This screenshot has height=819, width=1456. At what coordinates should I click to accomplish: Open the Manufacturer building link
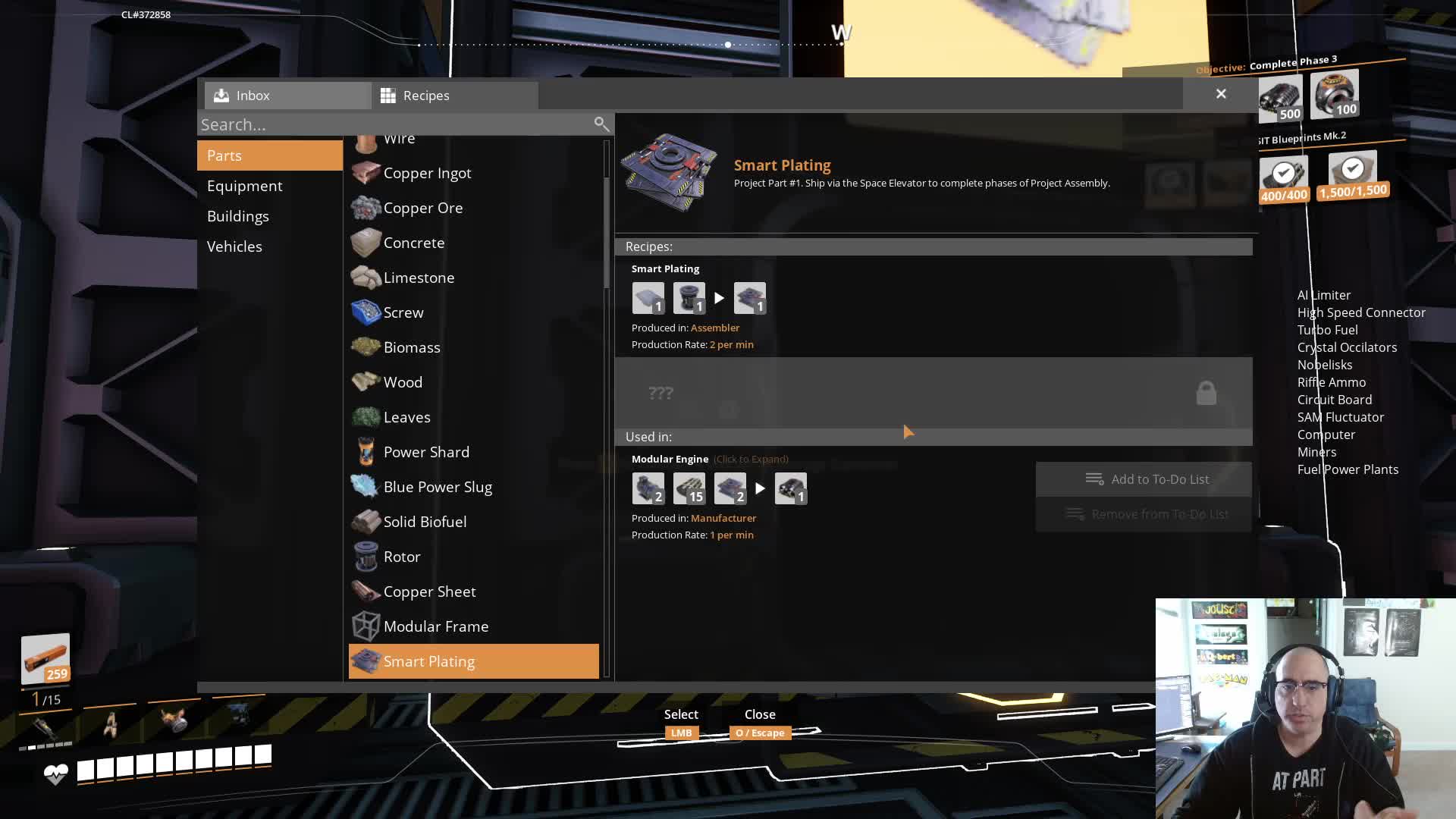(723, 518)
